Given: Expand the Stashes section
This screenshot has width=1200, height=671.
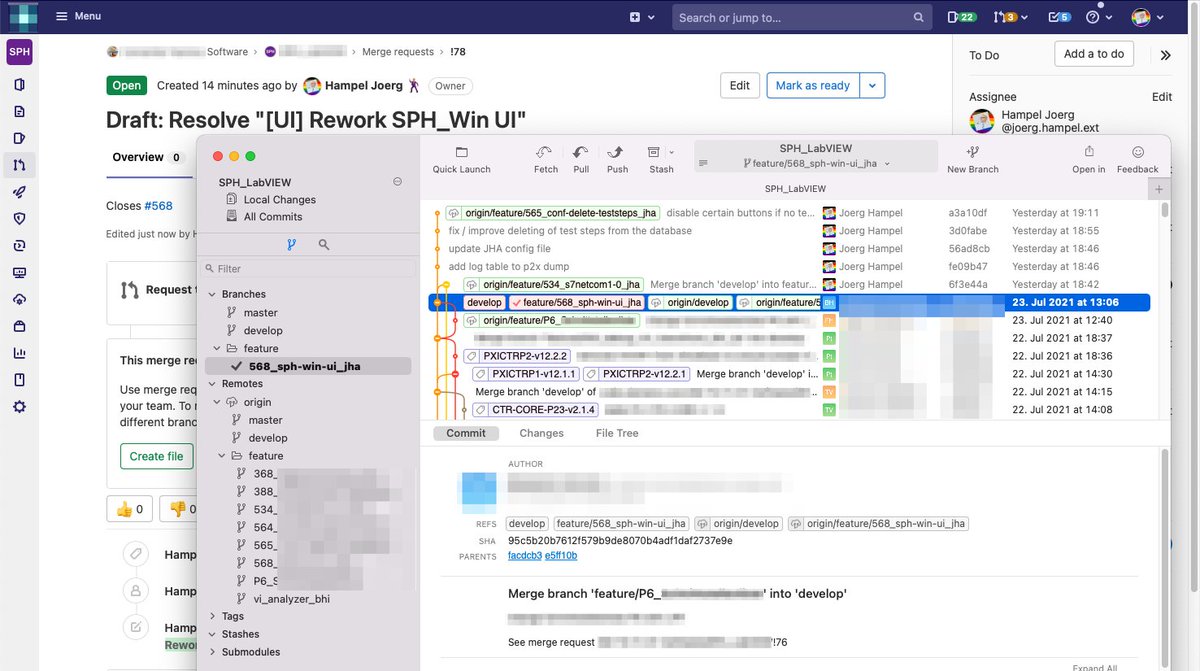Looking at the screenshot, I should (211, 634).
